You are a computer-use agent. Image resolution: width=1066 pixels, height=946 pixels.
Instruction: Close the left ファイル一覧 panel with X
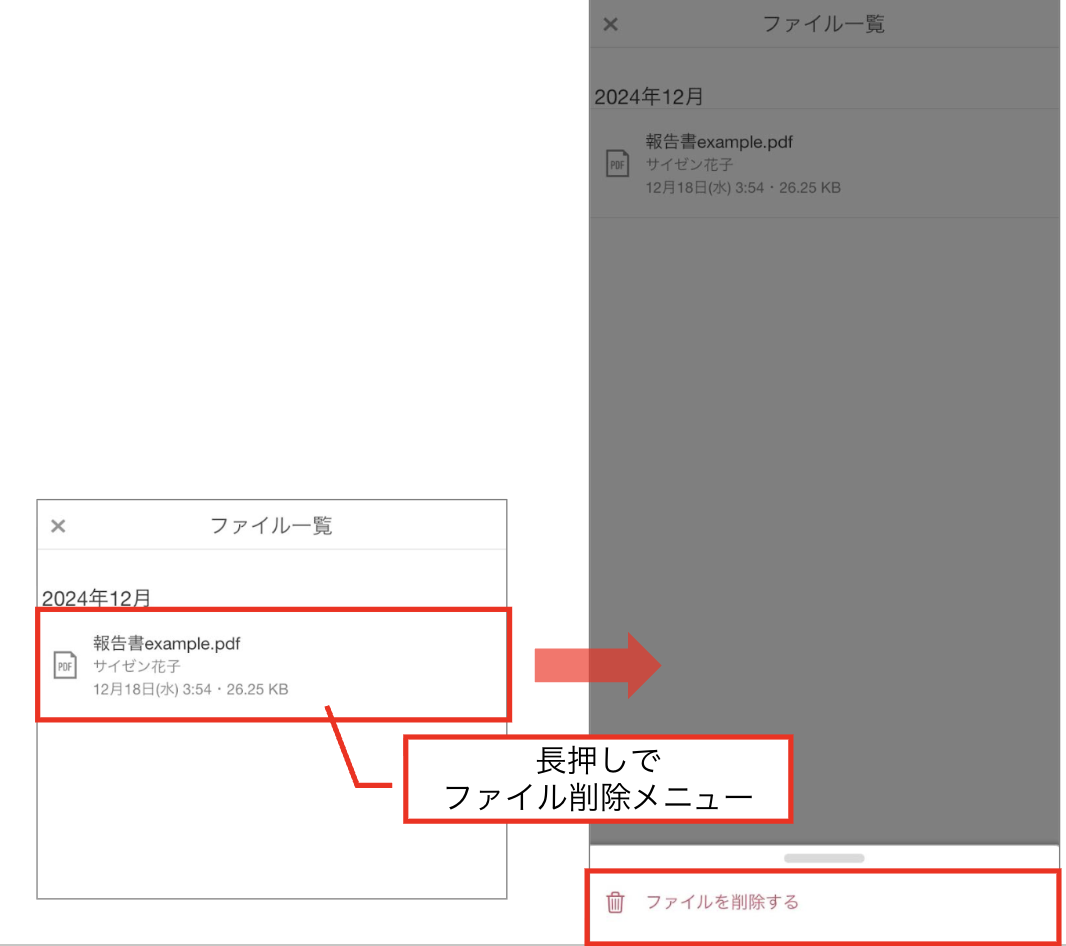[x=58, y=526]
